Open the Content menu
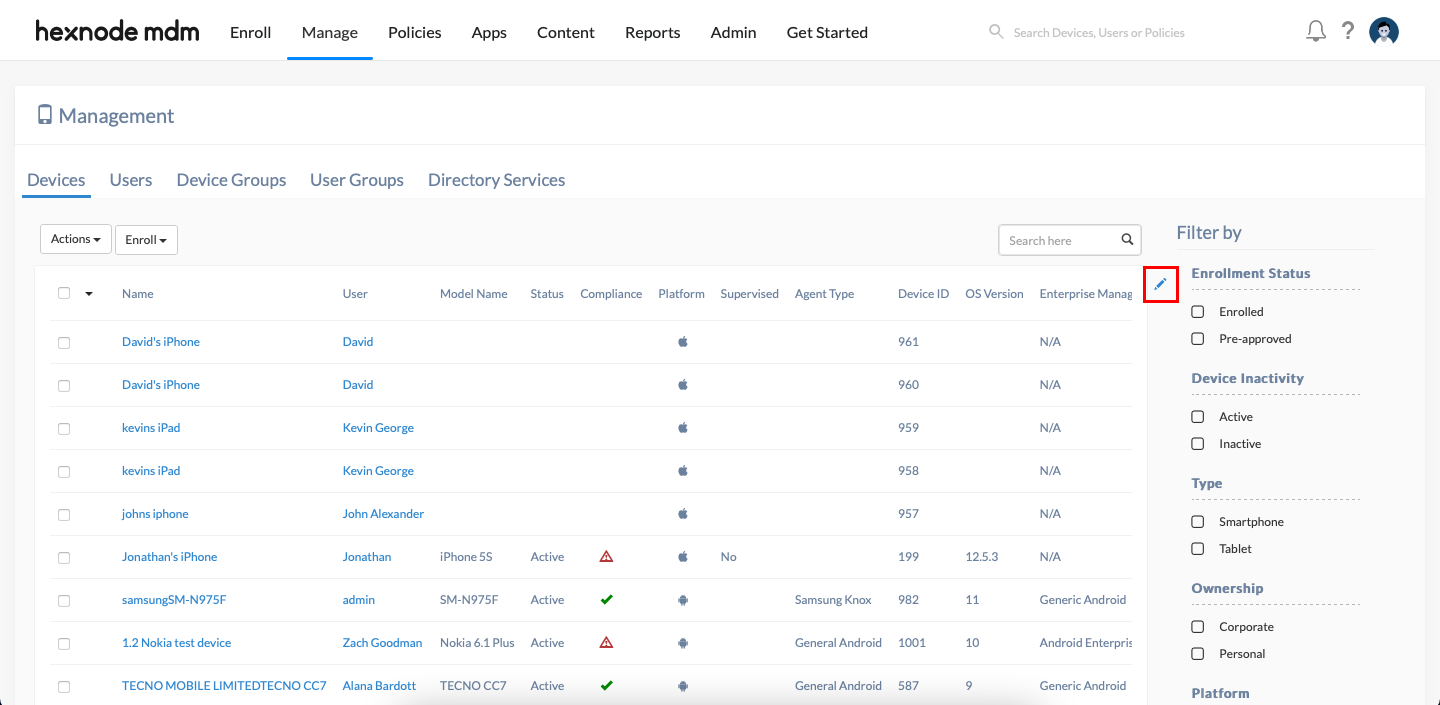 (566, 32)
